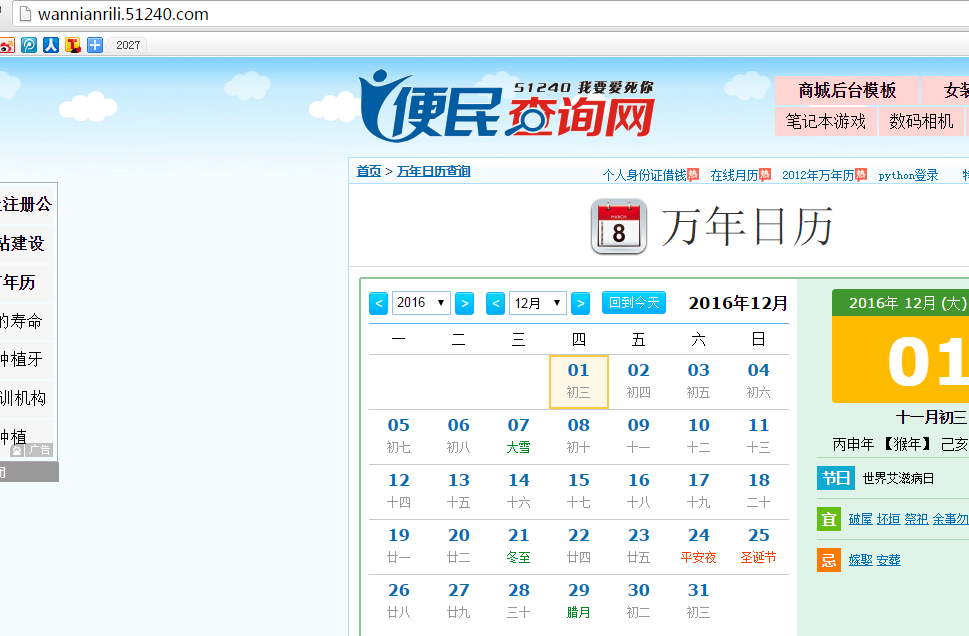Image resolution: width=969 pixels, height=636 pixels.
Task: Select December 12 十四 in calendar
Action: pos(399,491)
